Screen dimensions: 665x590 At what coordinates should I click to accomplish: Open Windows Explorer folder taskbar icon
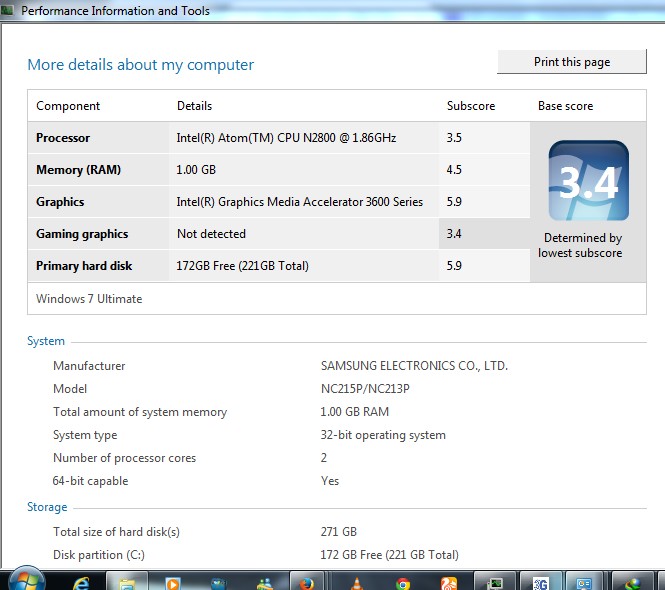click(127, 583)
